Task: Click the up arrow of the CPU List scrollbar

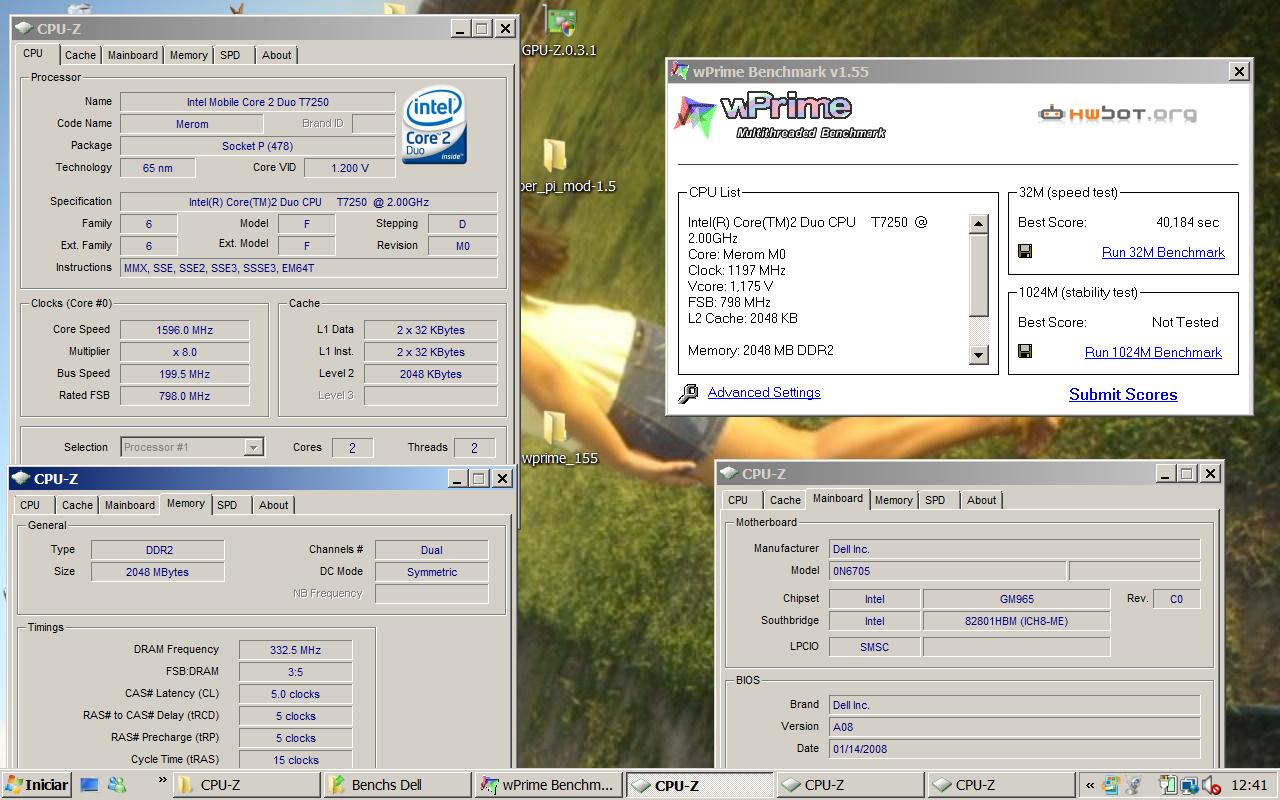Action: [979, 223]
